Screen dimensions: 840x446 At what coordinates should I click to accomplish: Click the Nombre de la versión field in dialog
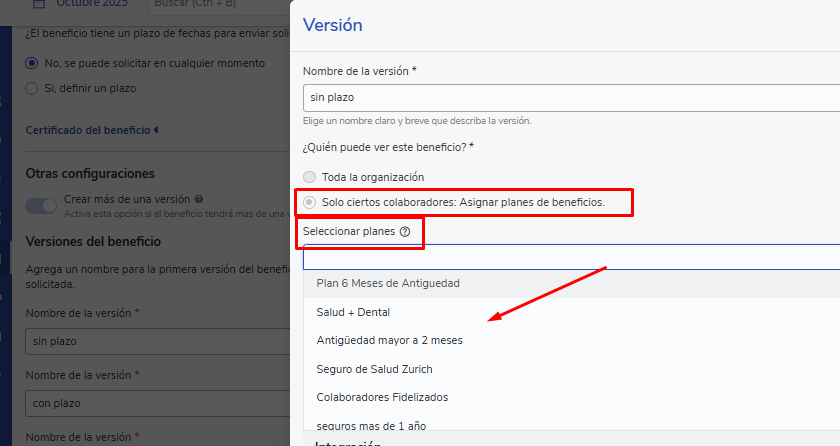click(570, 98)
